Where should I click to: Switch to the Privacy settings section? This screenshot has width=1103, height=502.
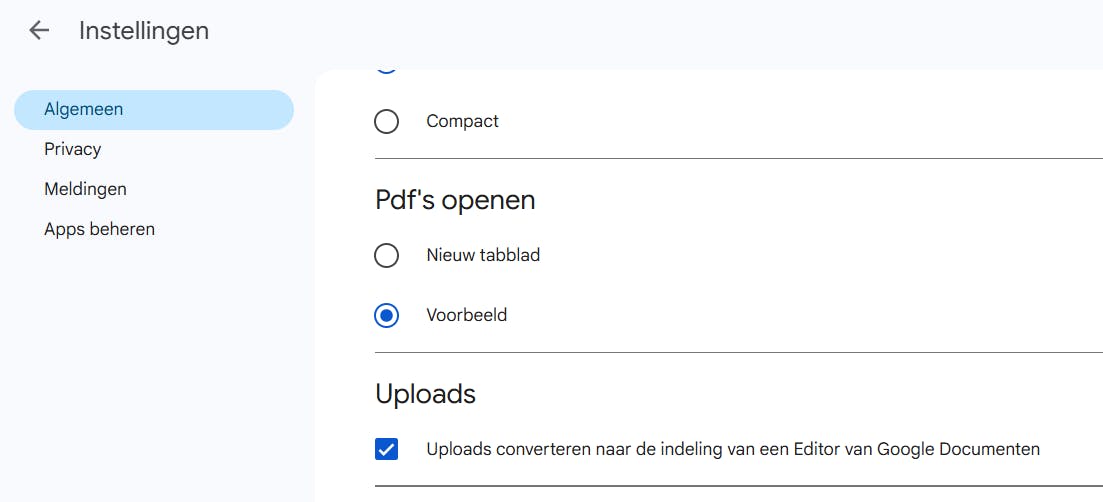click(73, 149)
